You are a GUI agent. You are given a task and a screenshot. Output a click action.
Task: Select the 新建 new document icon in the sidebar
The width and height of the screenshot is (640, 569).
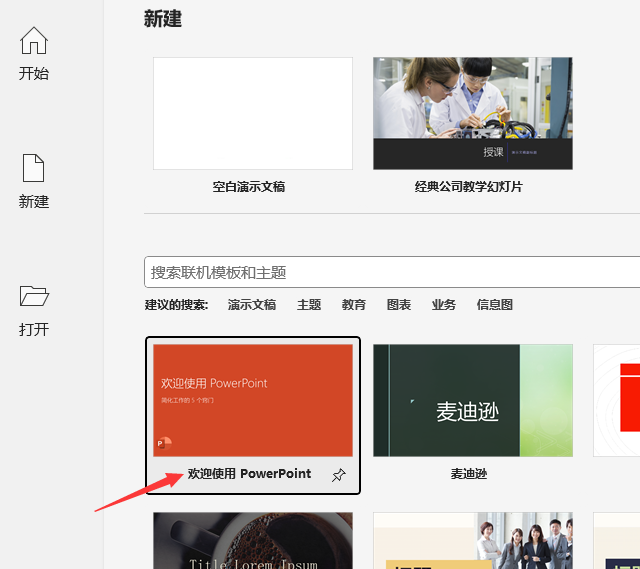(x=33, y=168)
